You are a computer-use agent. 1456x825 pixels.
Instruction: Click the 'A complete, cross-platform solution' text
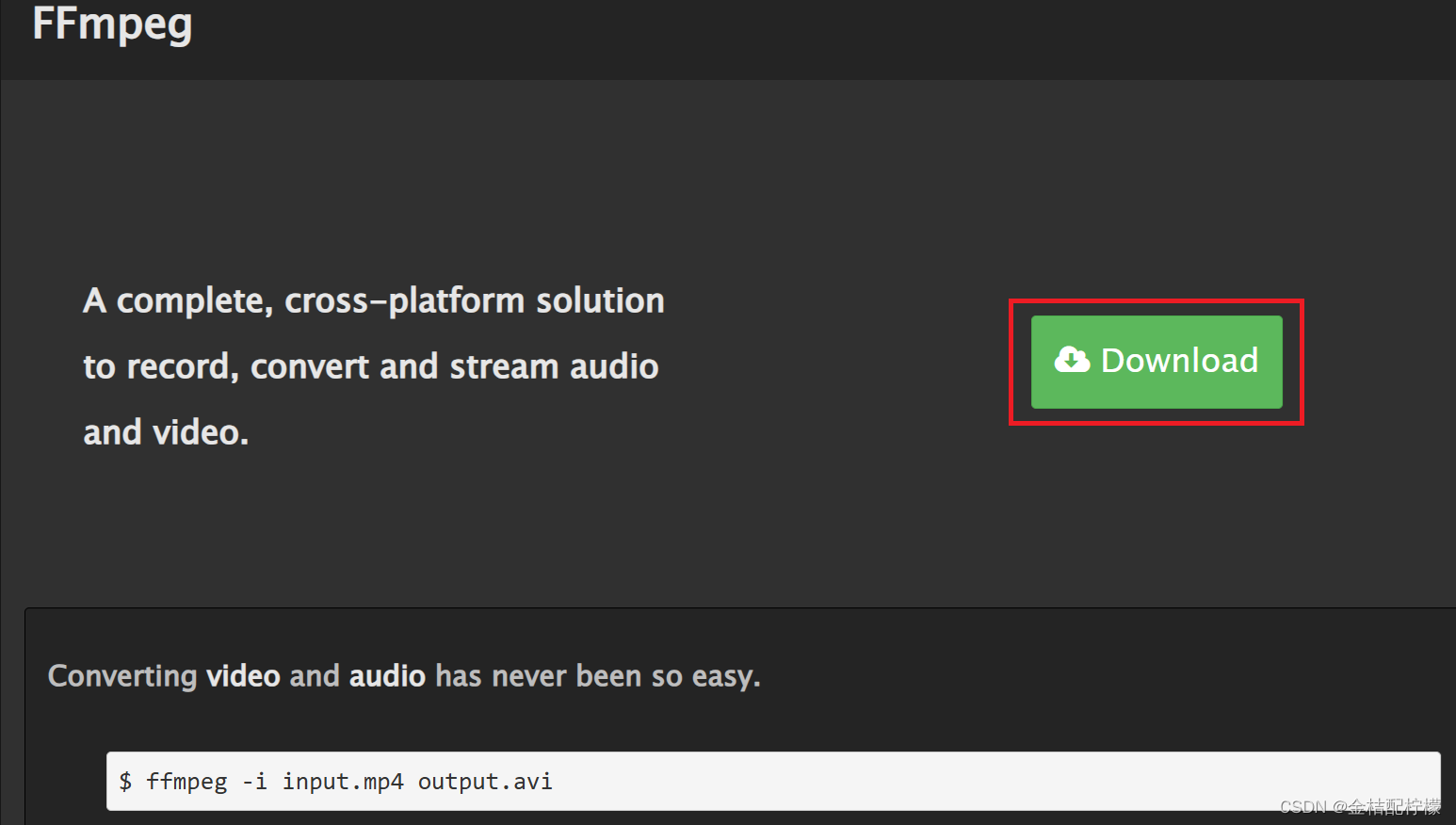374,301
